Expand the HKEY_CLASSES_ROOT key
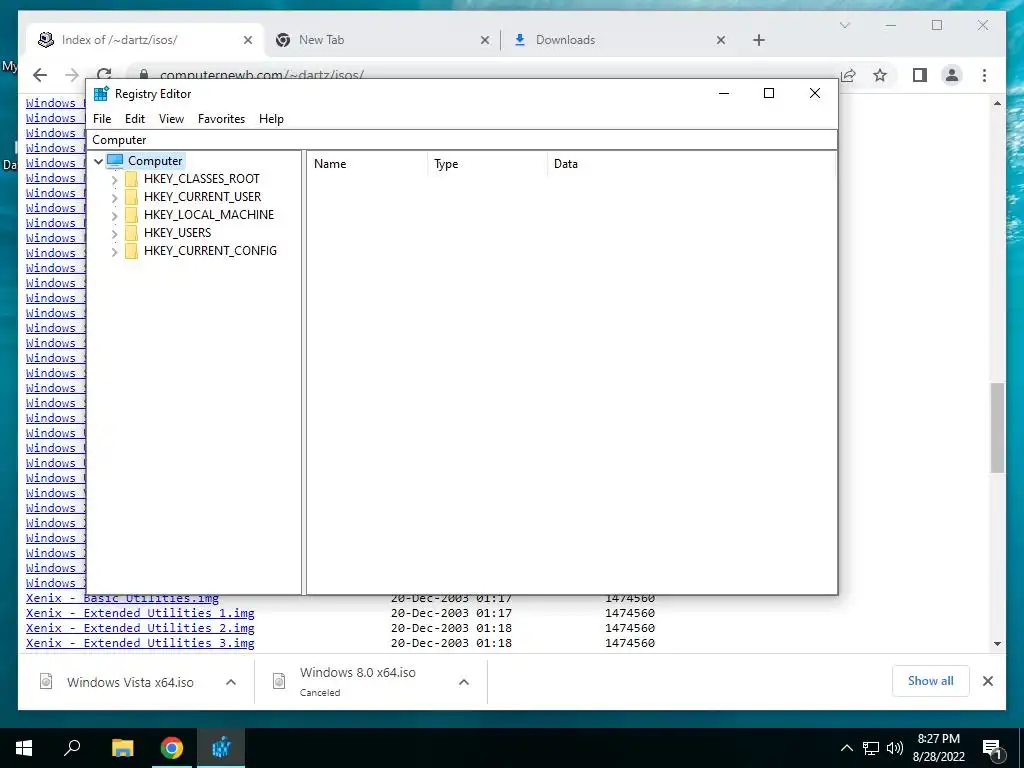Screen dimensions: 1024x768 [x=114, y=179]
